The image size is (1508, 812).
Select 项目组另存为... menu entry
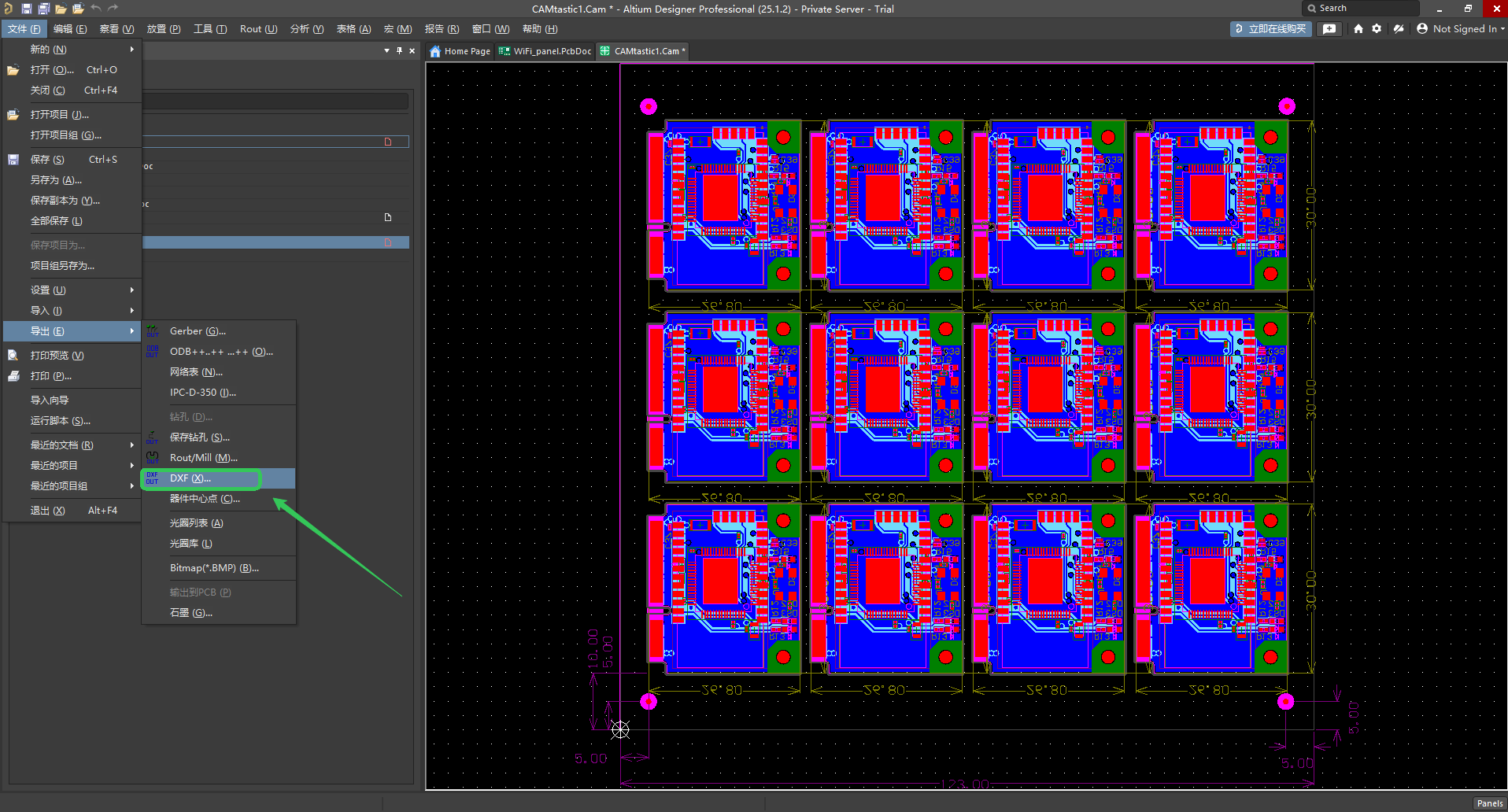point(72,266)
